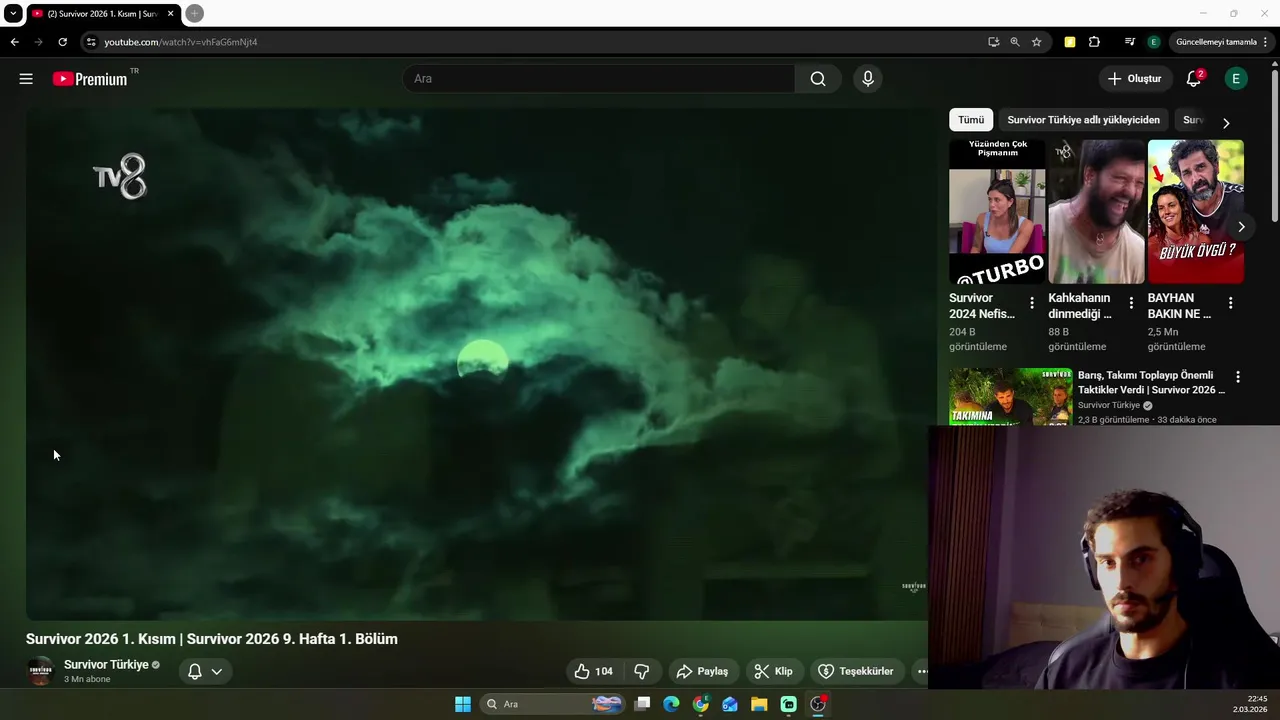1280x720 pixels.
Task: Open the YouTube guide hamburger menu
Action: (26, 79)
